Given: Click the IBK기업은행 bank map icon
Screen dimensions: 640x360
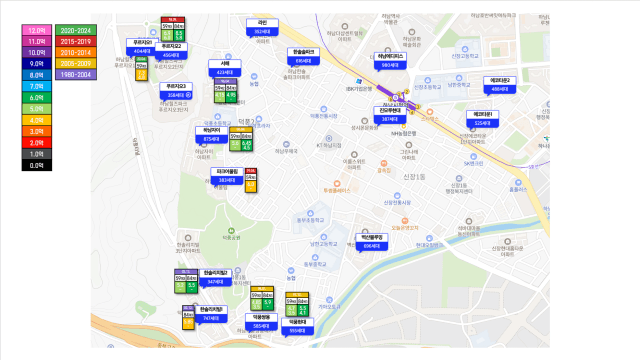Looking at the screenshot, I should click(x=359, y=82).
